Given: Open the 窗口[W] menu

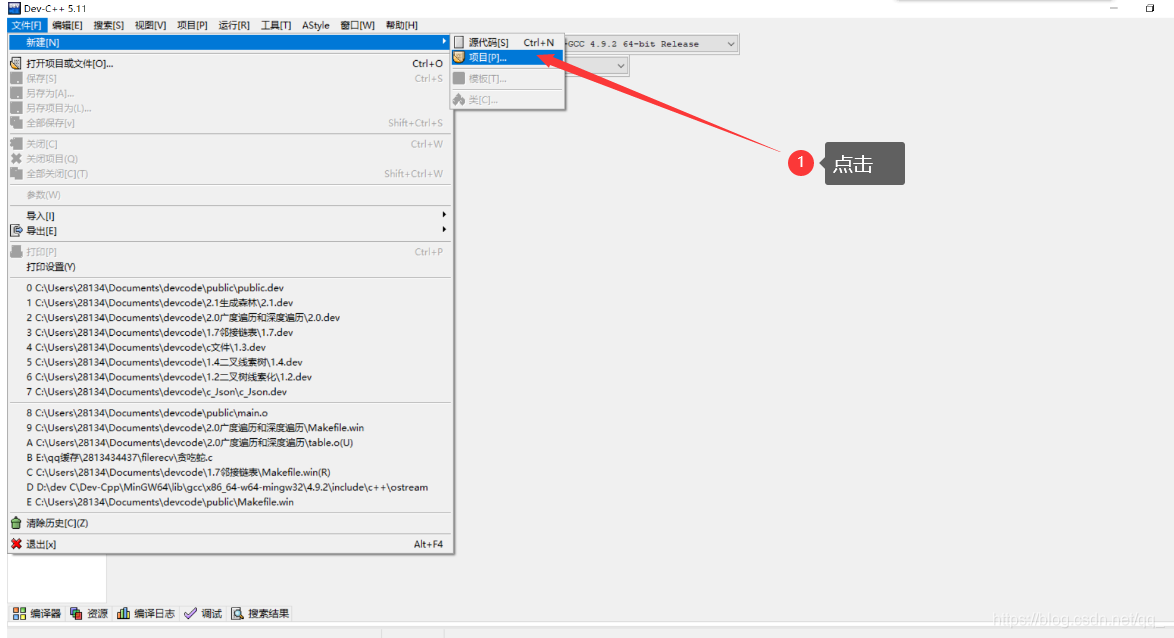Looking at the screenshot, I should (358, 25).
